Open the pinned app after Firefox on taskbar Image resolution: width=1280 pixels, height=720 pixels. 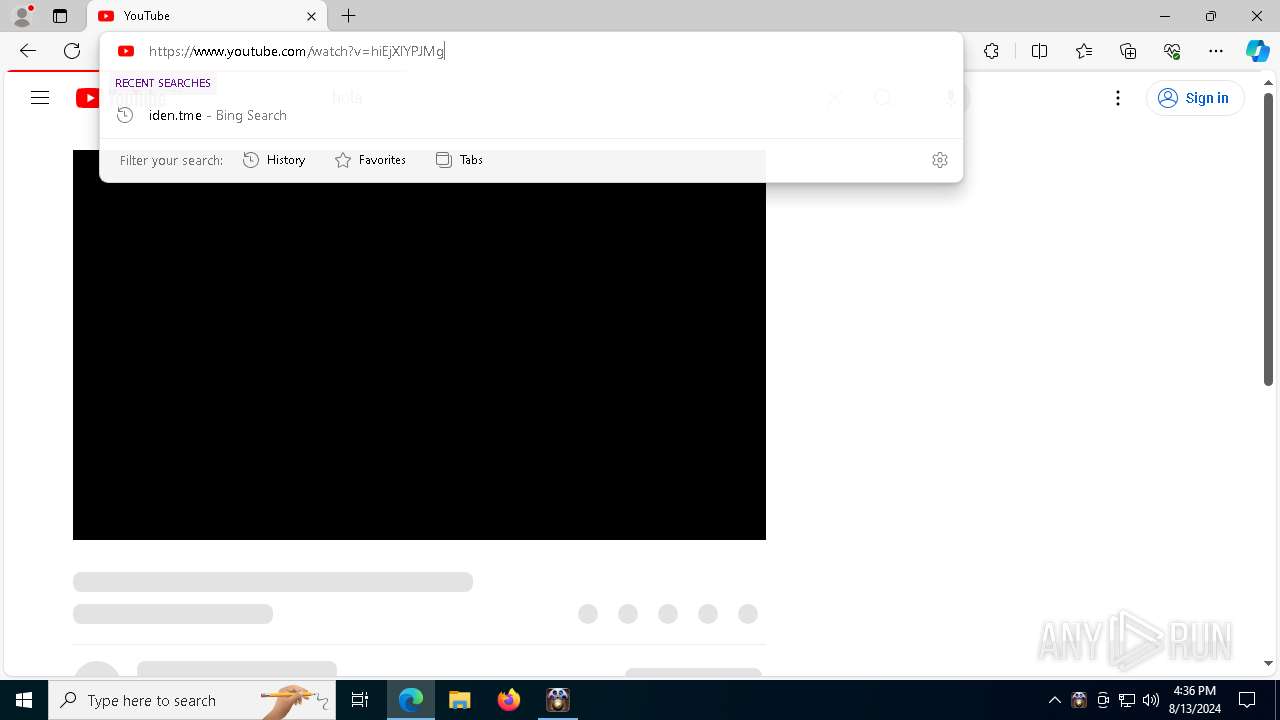click(x=558, y=700)
